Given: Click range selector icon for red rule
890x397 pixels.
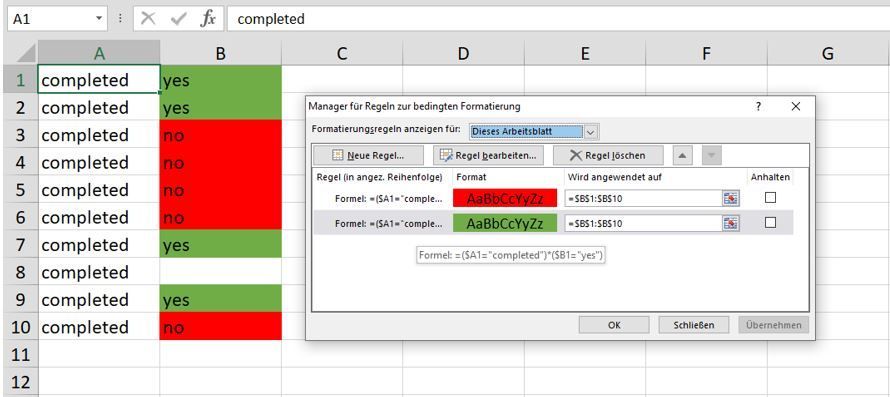Looking at the screenshot, I should 731,198.
